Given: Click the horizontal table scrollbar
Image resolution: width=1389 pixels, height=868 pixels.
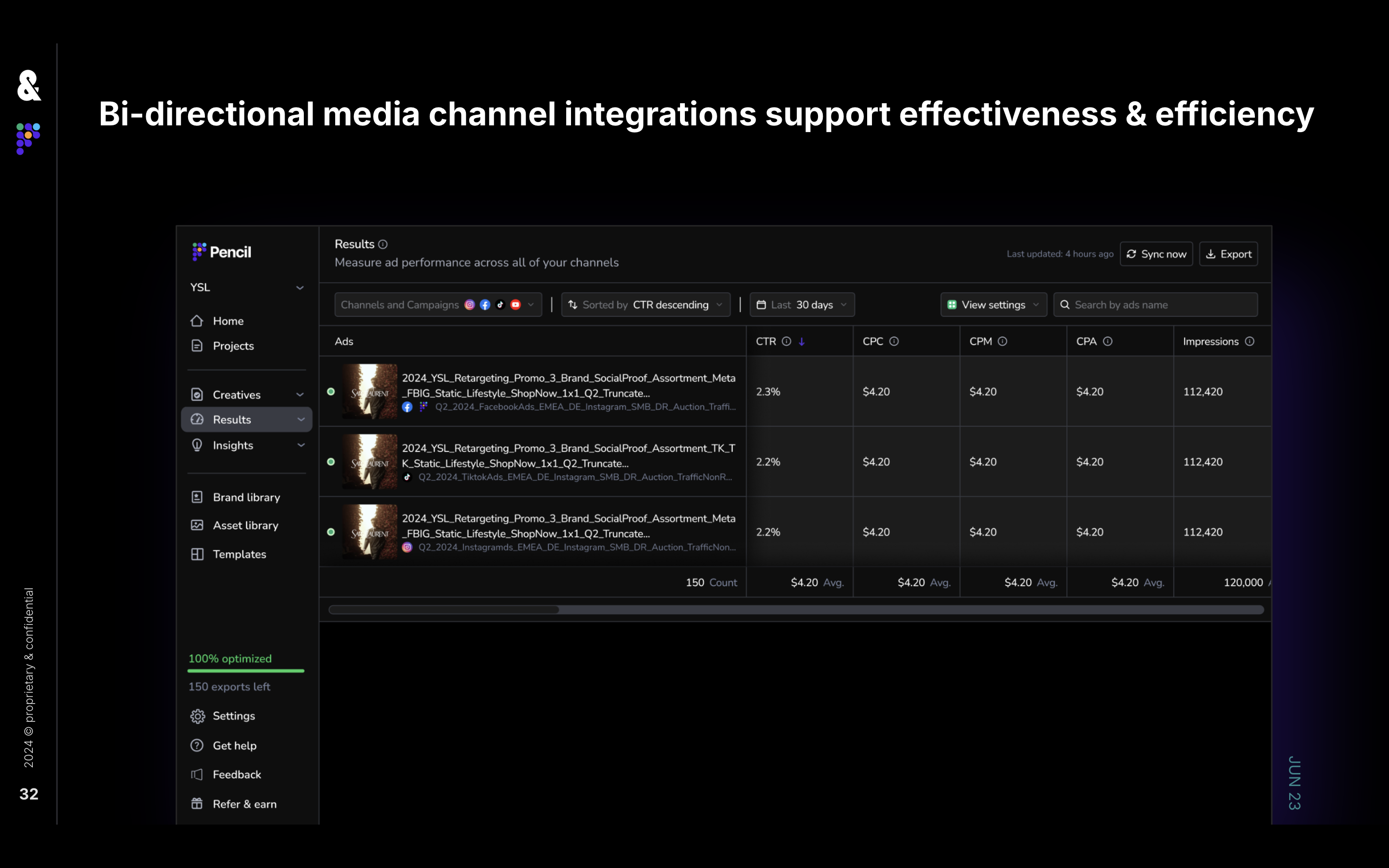Looking at the screenshot, I should [x=444, y=610].
